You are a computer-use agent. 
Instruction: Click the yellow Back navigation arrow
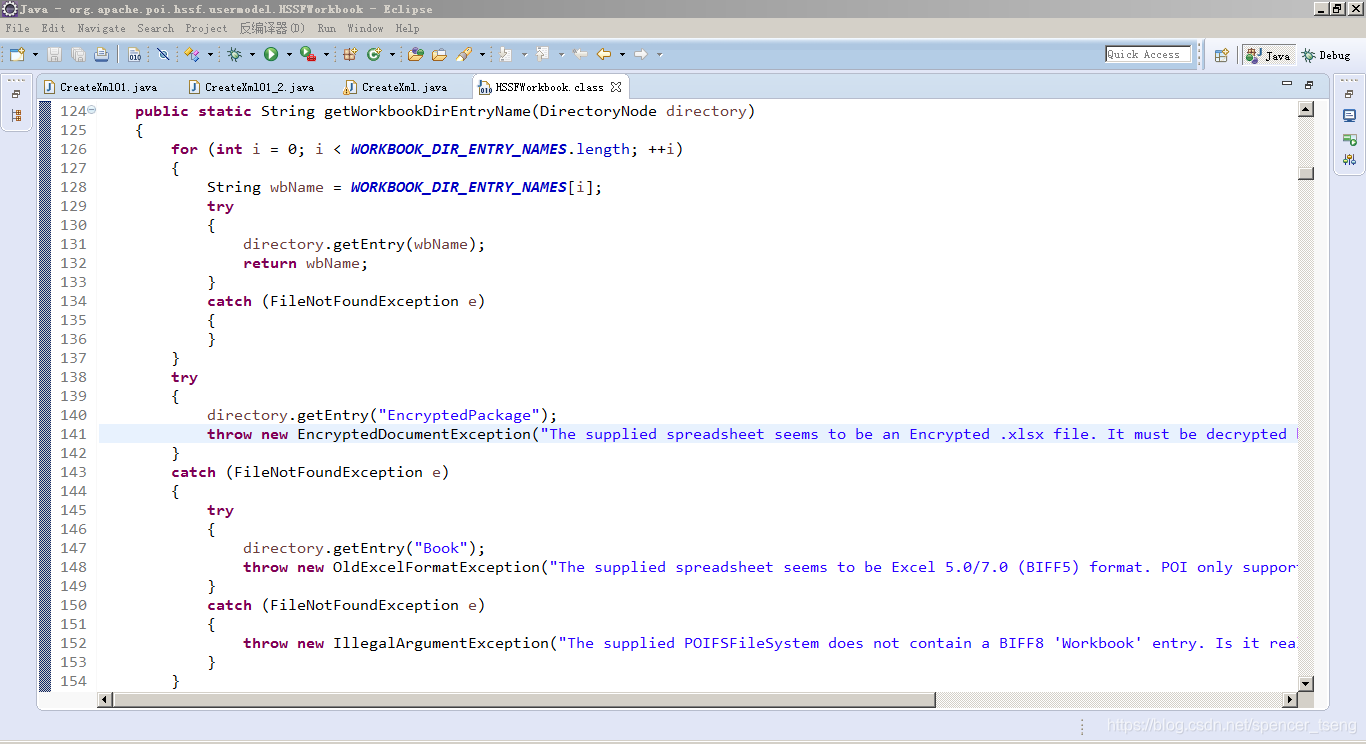604,54
